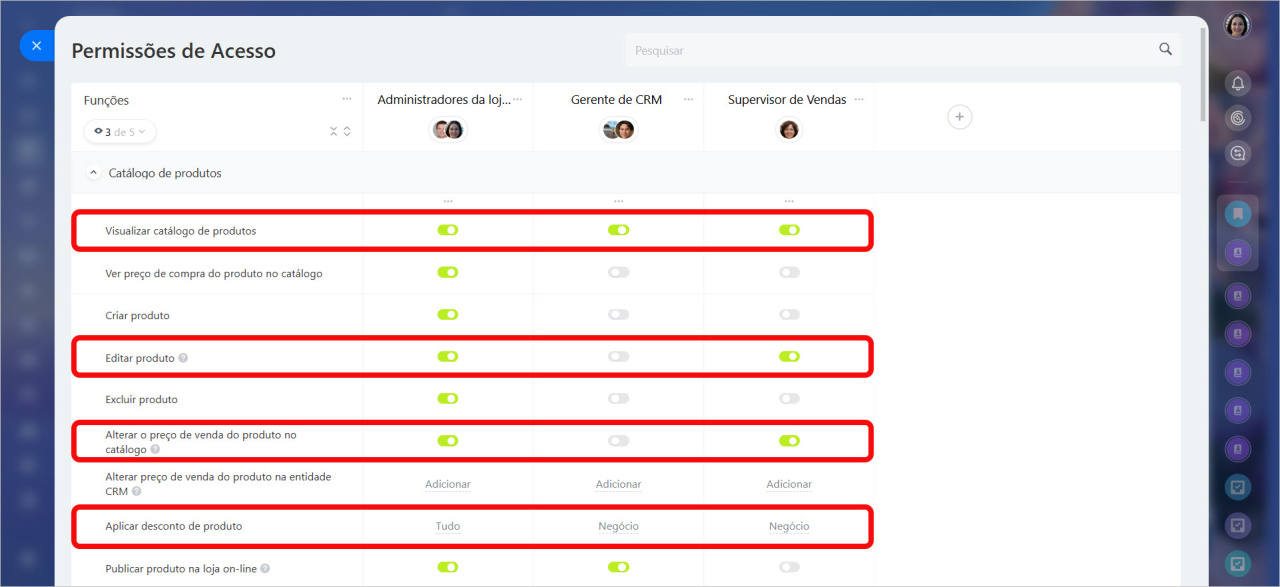This screenshot has height=587, width=1280.
Task: Disable Editar produto for Supervisor de Vendas
Action: coord(789,356)
